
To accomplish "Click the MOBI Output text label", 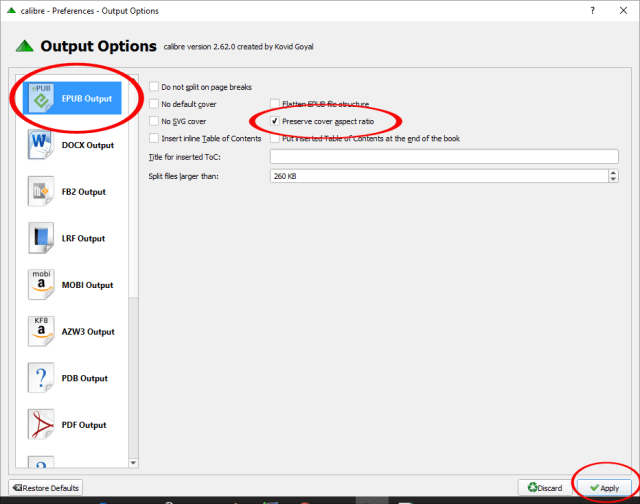I will [x=87, y=285].
